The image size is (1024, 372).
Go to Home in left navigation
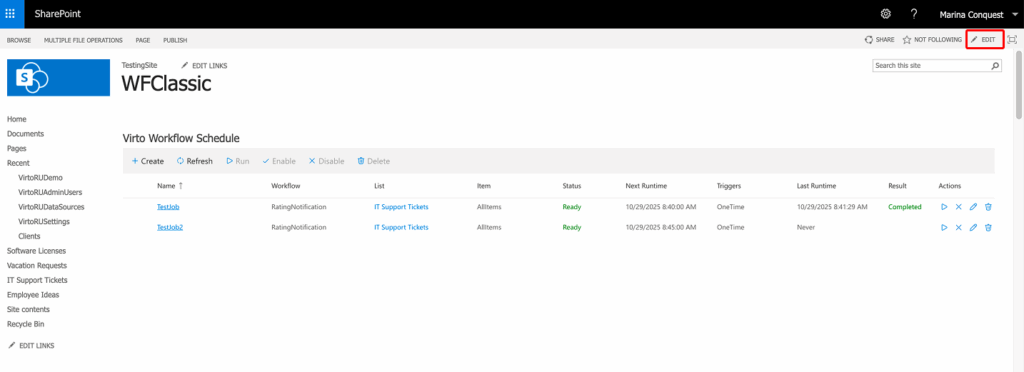pos(16,119)
